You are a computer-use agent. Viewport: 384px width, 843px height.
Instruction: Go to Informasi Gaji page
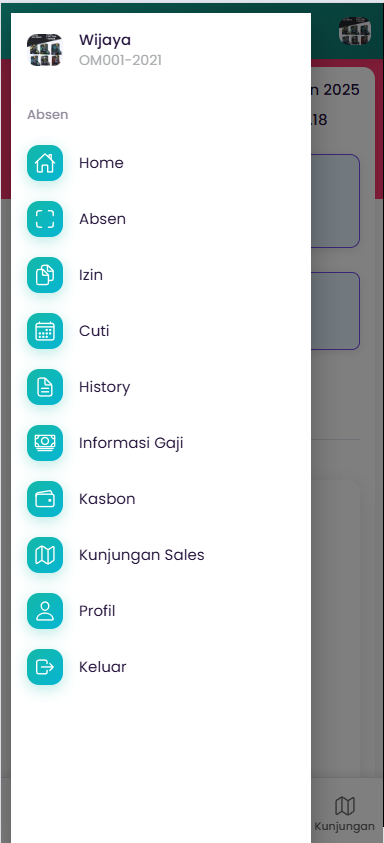(x=161, y=443)
